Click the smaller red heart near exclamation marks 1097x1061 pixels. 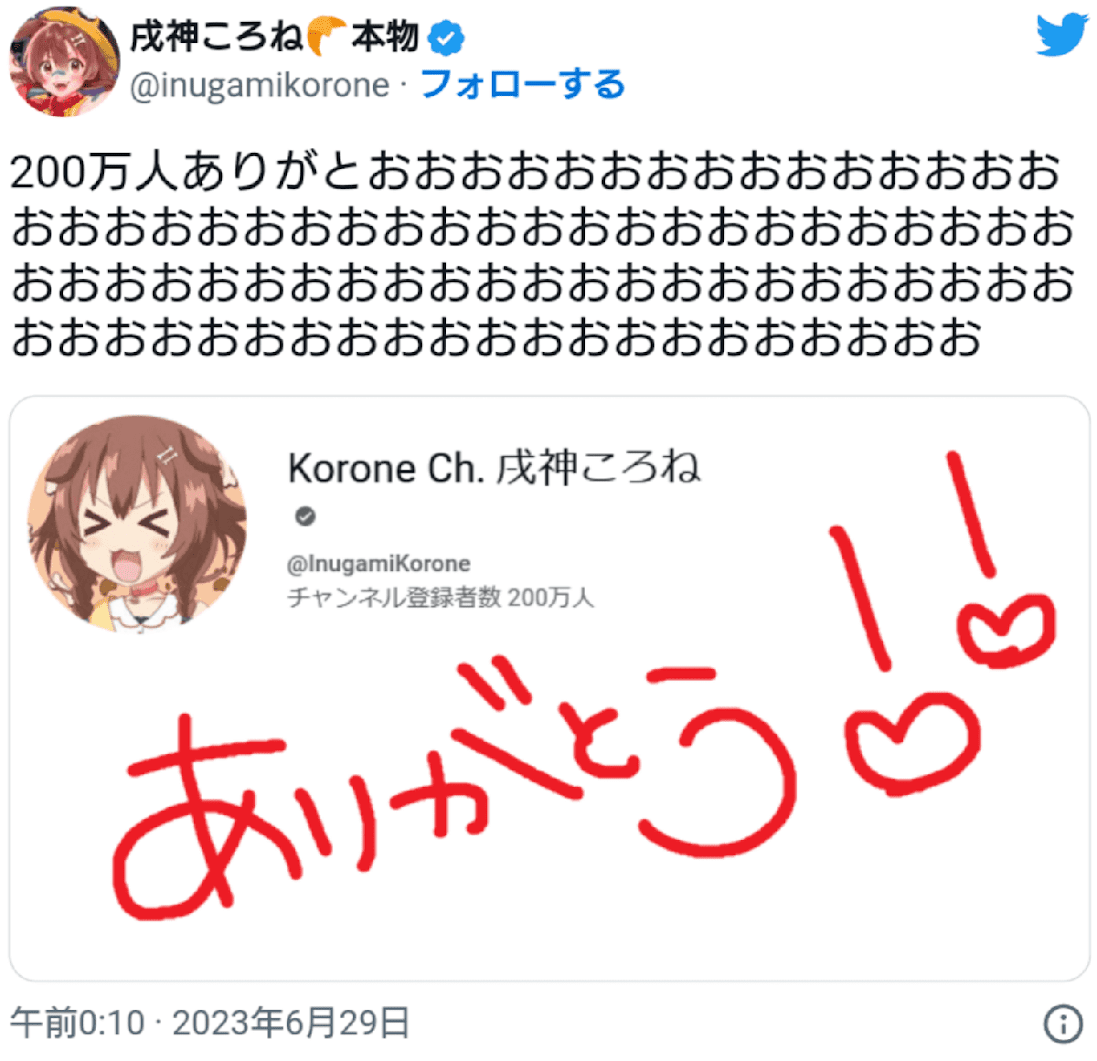(x=1005, y=629)
